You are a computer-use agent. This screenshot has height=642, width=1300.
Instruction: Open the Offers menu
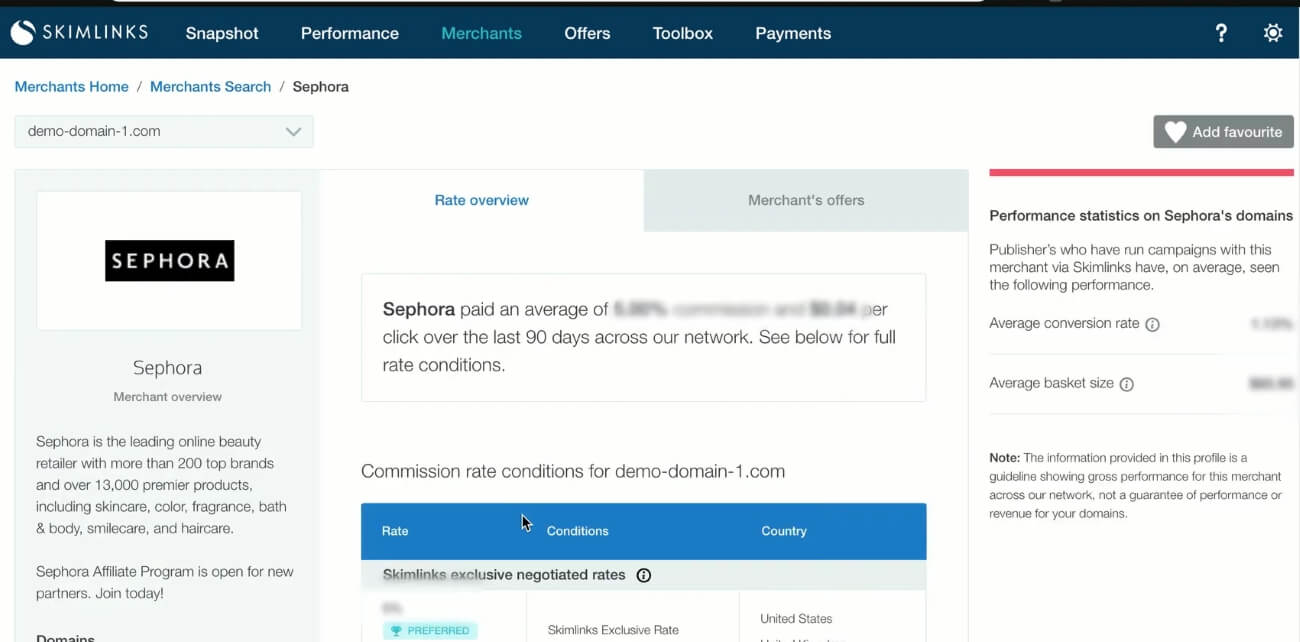587,33
